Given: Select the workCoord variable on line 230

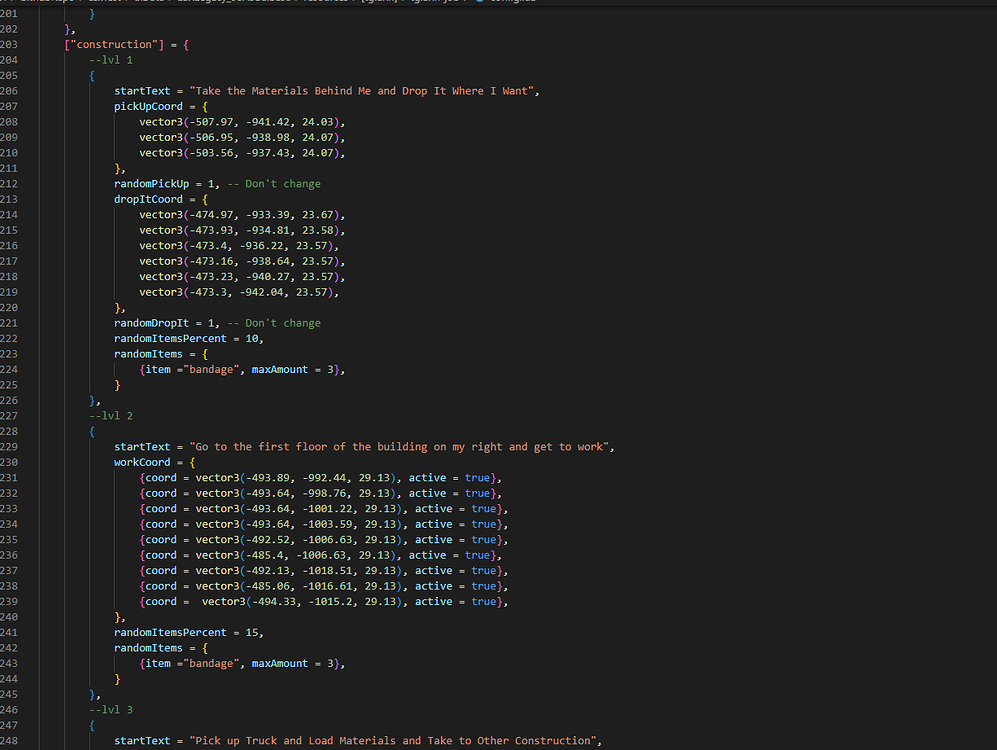Looking at the screenshot, I should click(x=140, y=462).
